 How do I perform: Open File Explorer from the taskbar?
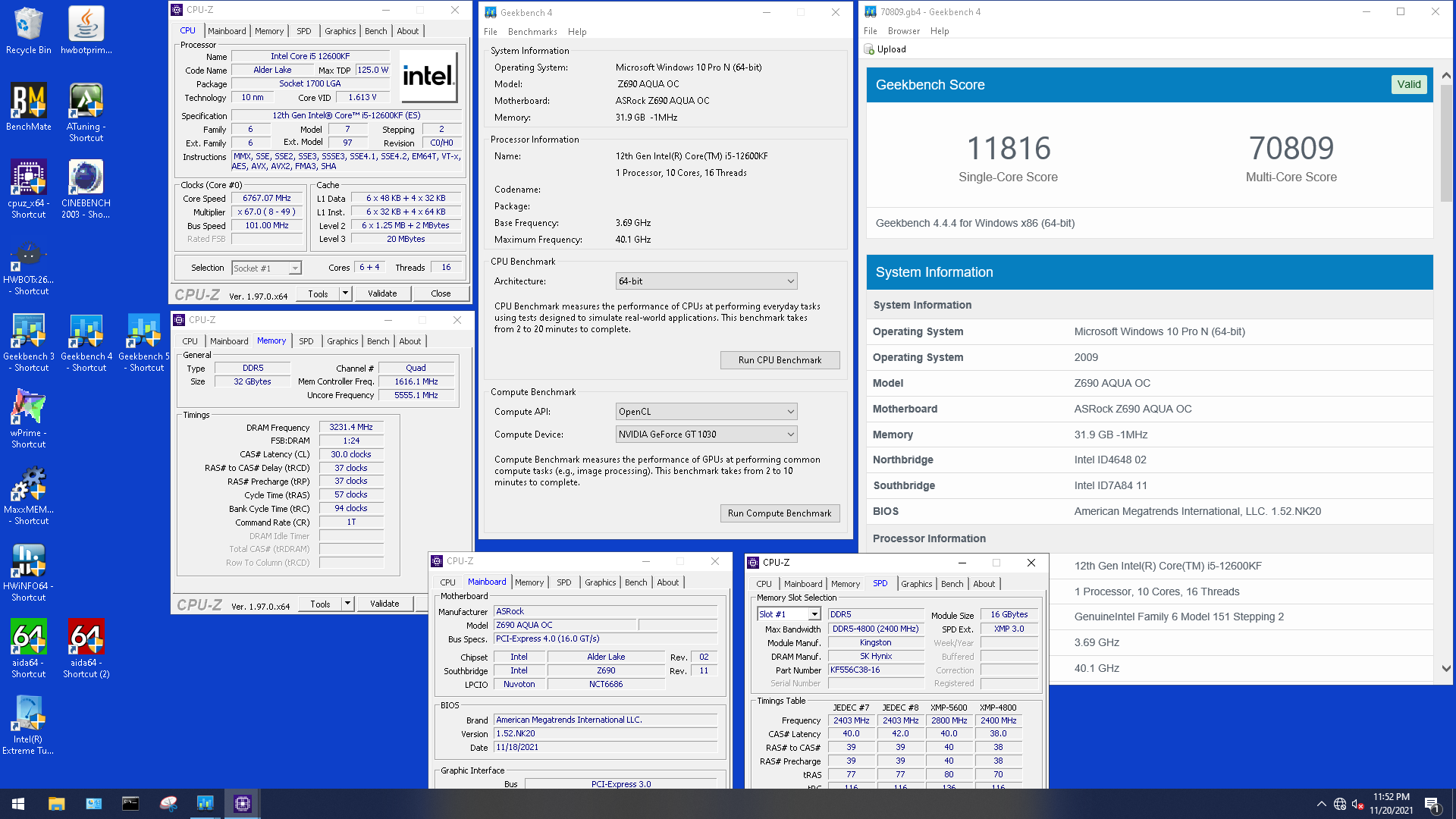click(56, 804)
